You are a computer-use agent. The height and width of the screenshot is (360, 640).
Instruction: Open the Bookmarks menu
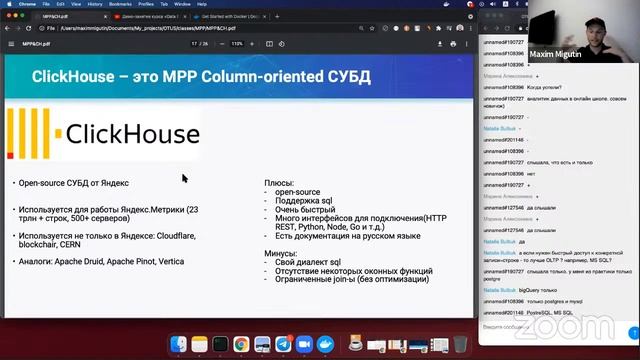(x=120, y=4)
